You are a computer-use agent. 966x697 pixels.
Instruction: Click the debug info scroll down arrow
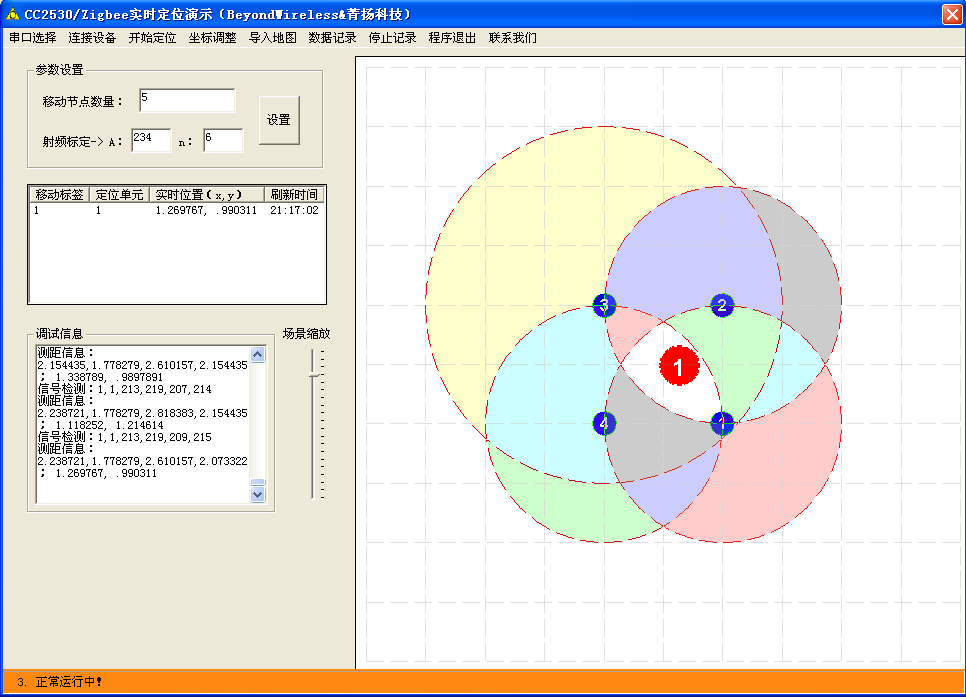[x=258, y=494]
